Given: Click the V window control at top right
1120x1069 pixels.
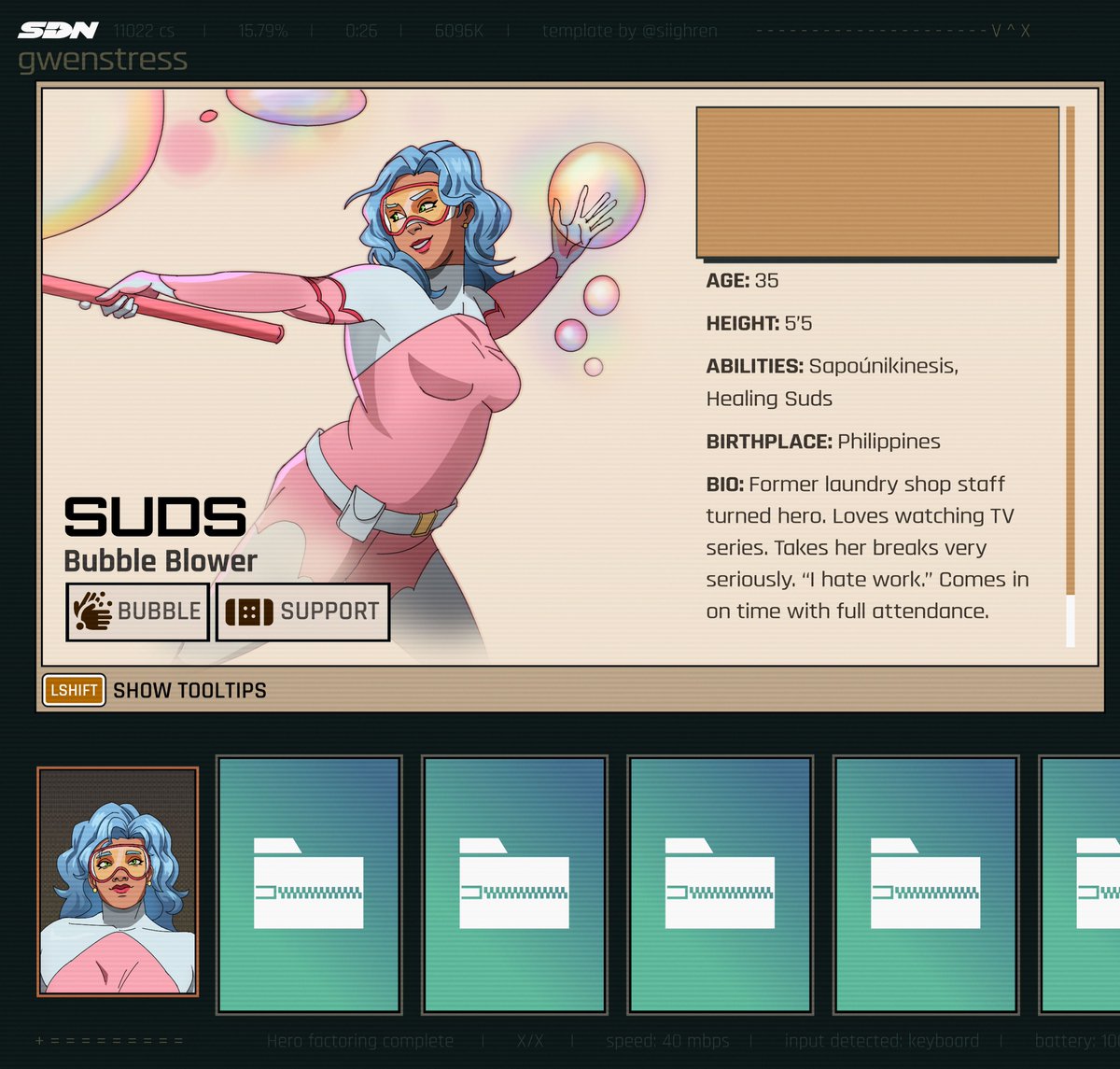Looking at the screenshot, I should coord(997,31).
